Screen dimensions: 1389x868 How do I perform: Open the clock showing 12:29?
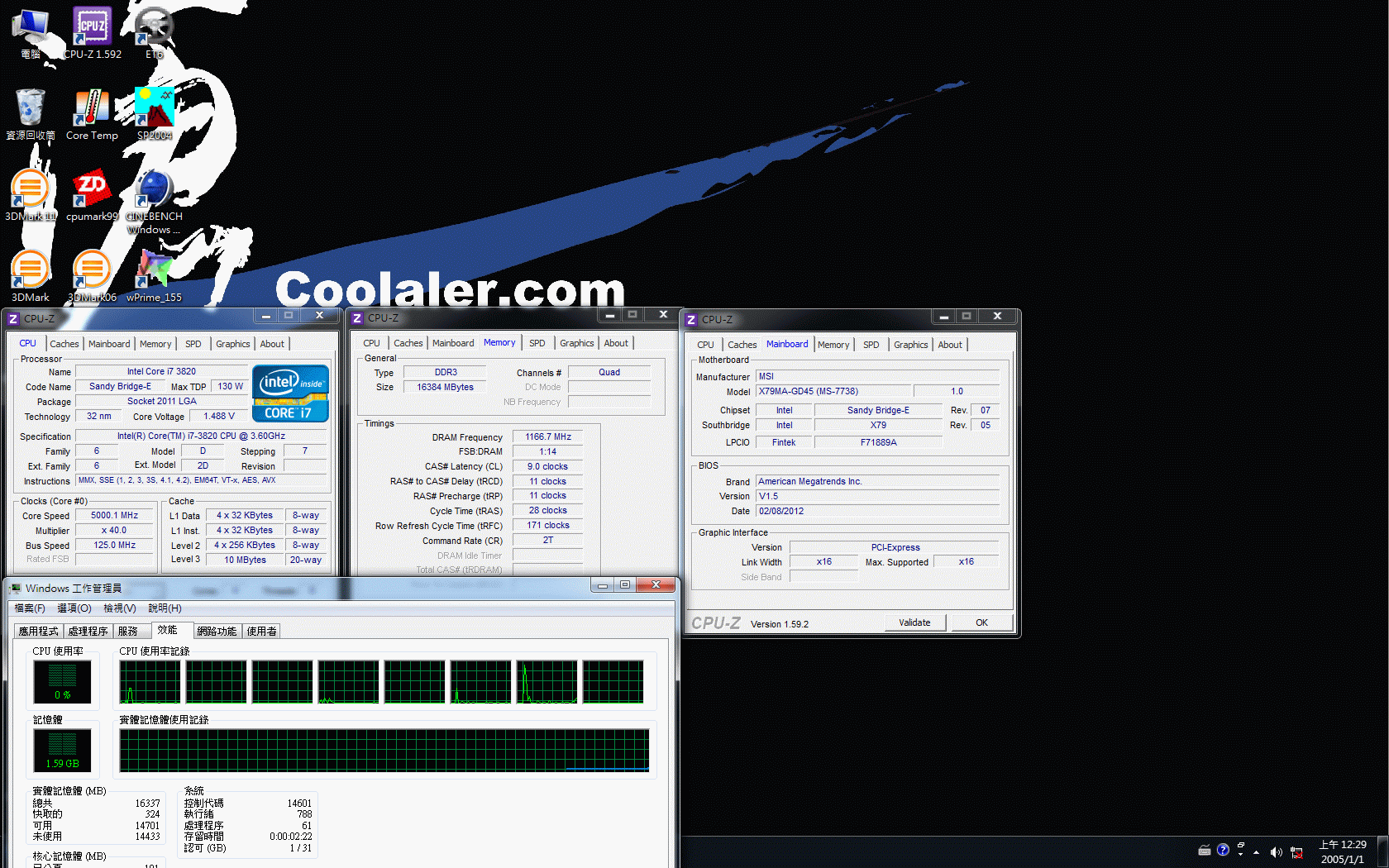(x=1343, y=851)
